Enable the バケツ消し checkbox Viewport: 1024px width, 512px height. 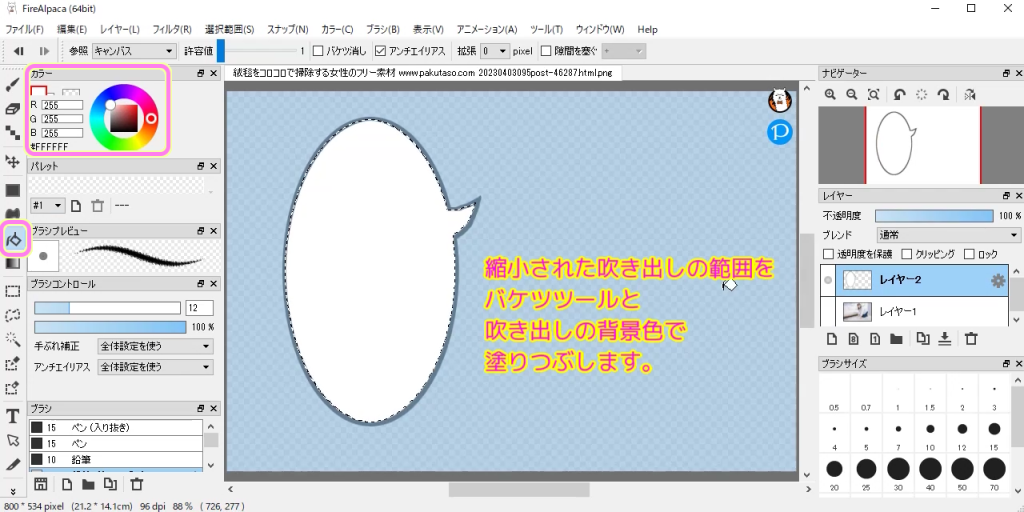[x=318, y=51]
